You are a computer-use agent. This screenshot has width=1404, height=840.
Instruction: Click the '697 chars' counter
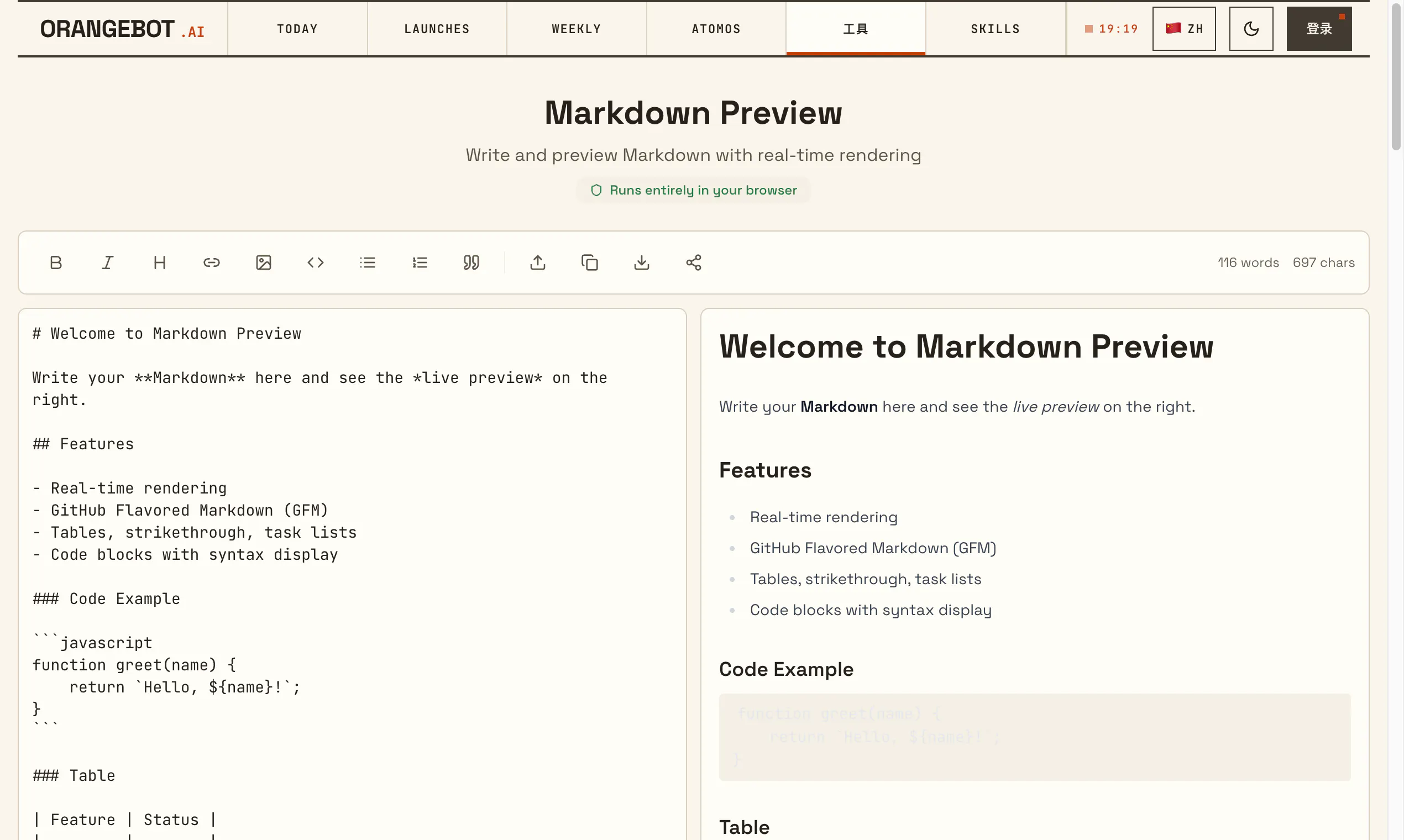(1324, 262)
